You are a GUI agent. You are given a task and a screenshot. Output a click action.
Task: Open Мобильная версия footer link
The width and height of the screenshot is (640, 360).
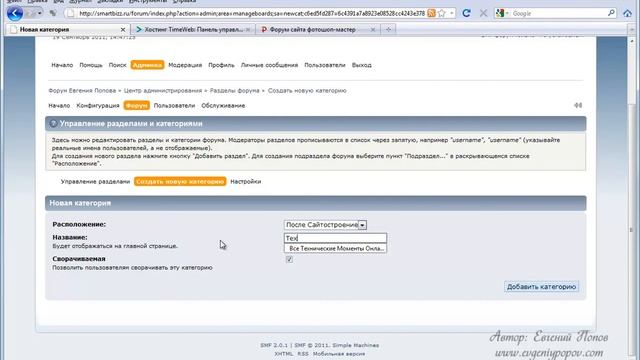click(x=339, y=354)
